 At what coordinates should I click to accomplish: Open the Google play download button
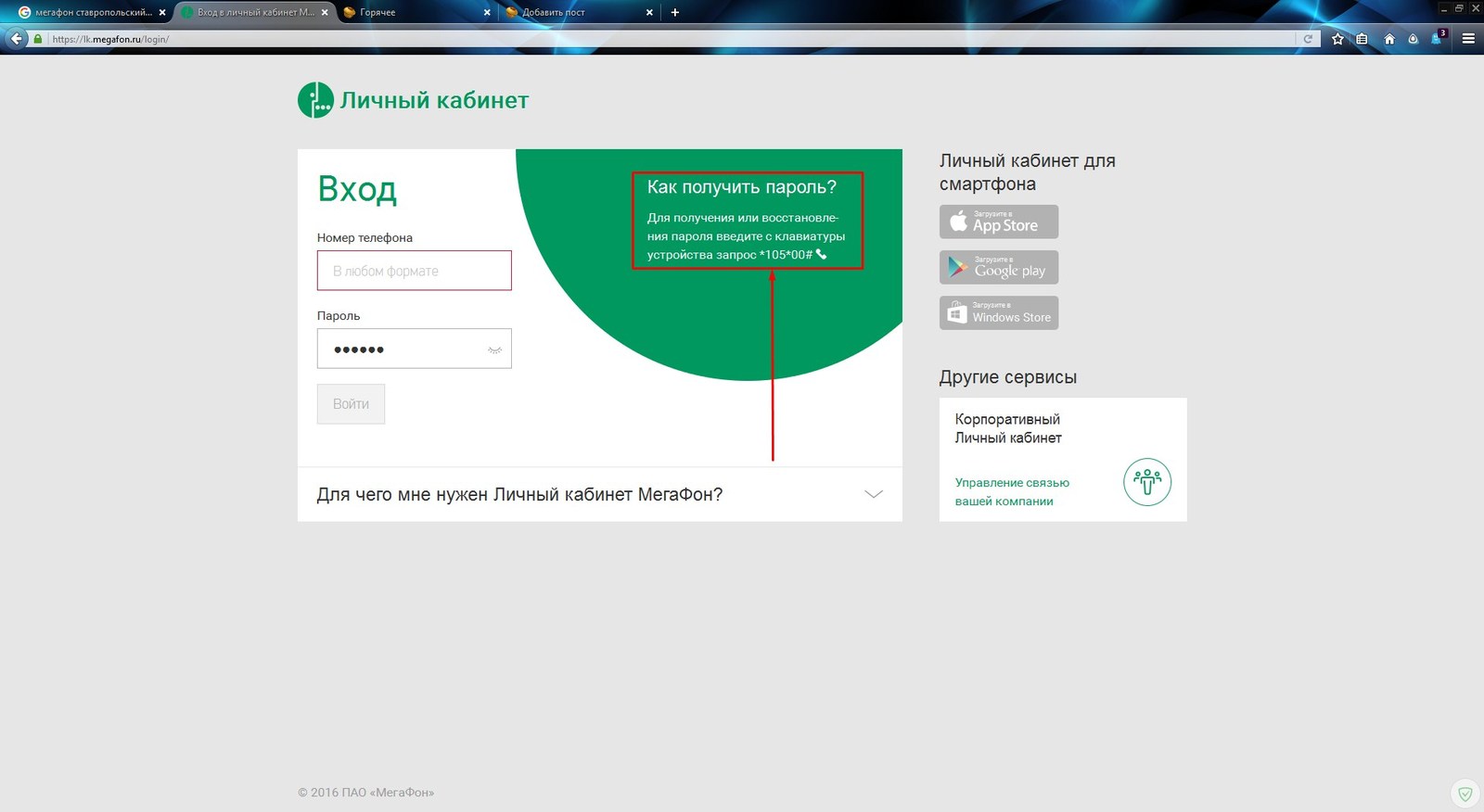click(999, 267)
